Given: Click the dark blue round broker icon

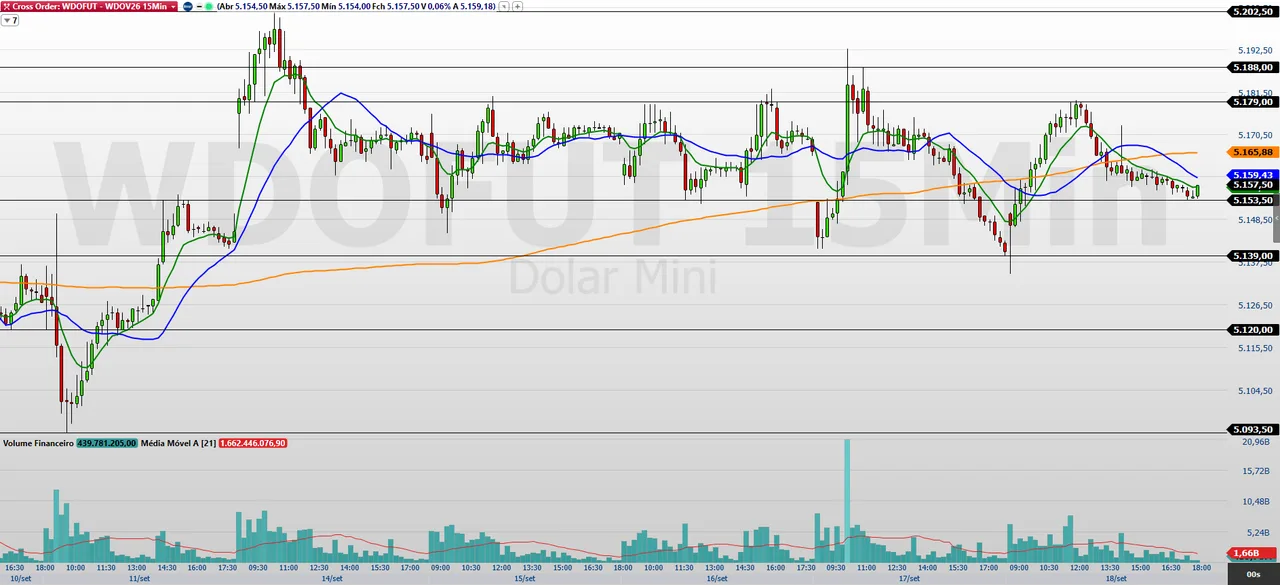Looking at the screenshot, I should coord(187,6).
